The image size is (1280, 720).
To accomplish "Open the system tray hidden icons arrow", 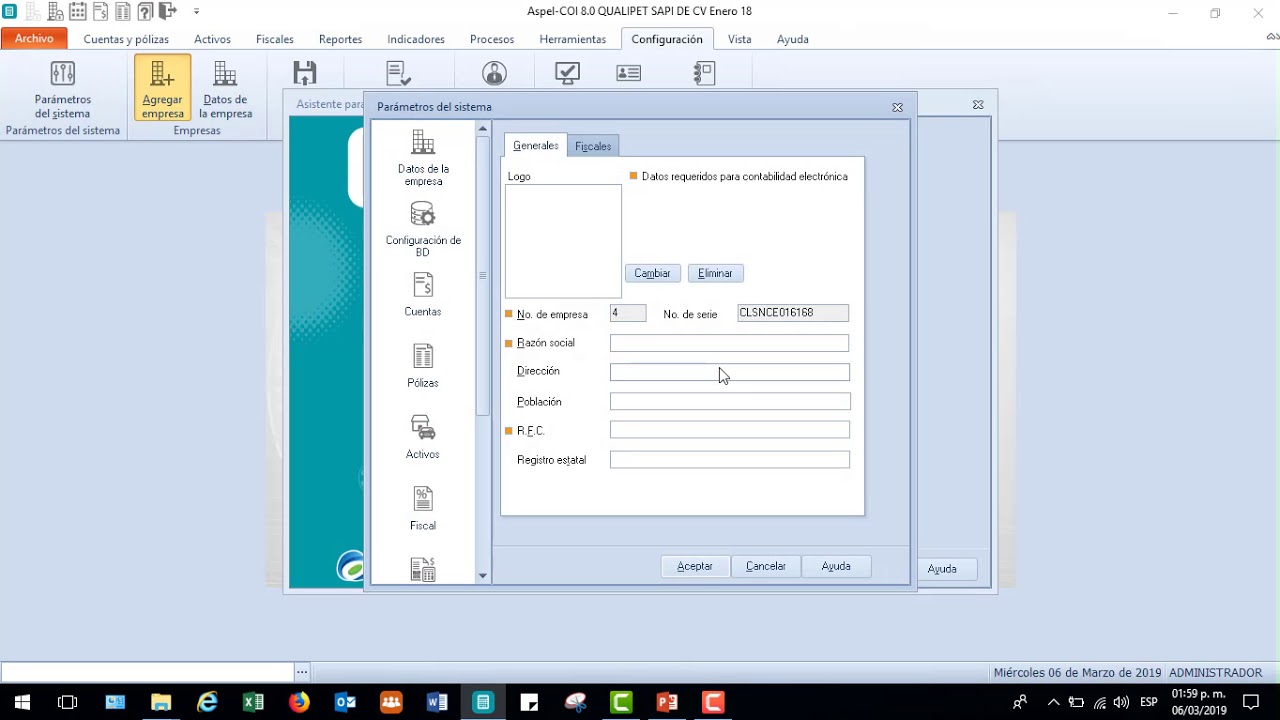I will (1053, 702).
